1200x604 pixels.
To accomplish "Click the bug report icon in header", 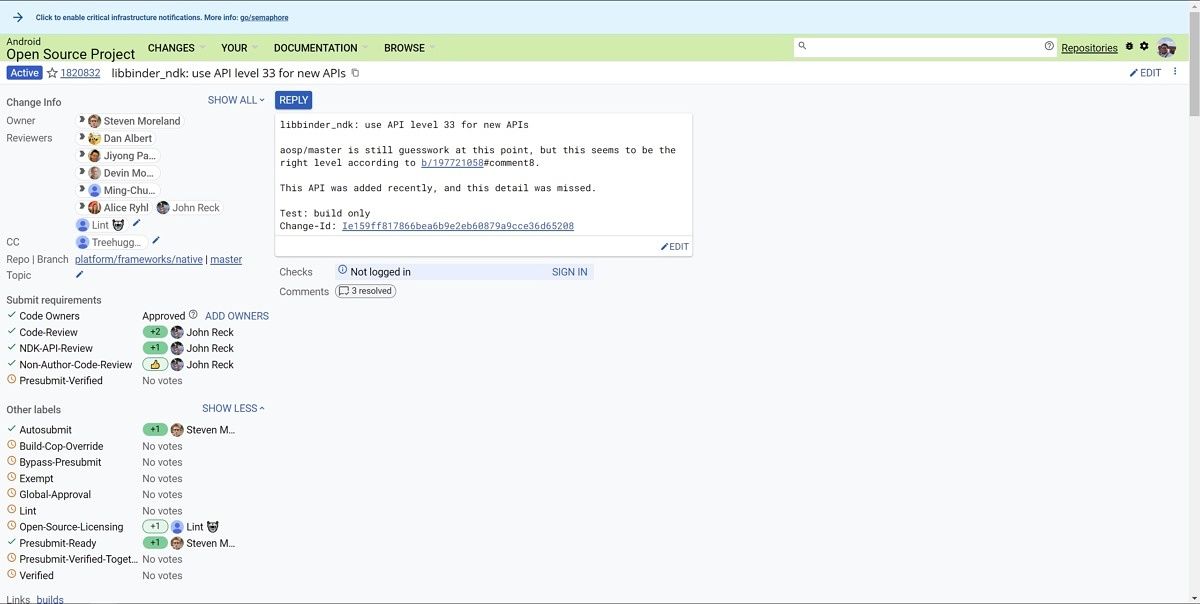I will coord(1129,47).
